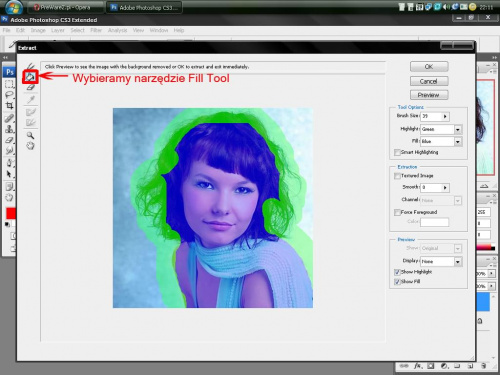Select the Hand tool in Extract dialog
Viewport: 500px width, 375px height.
tap(30, 146)
